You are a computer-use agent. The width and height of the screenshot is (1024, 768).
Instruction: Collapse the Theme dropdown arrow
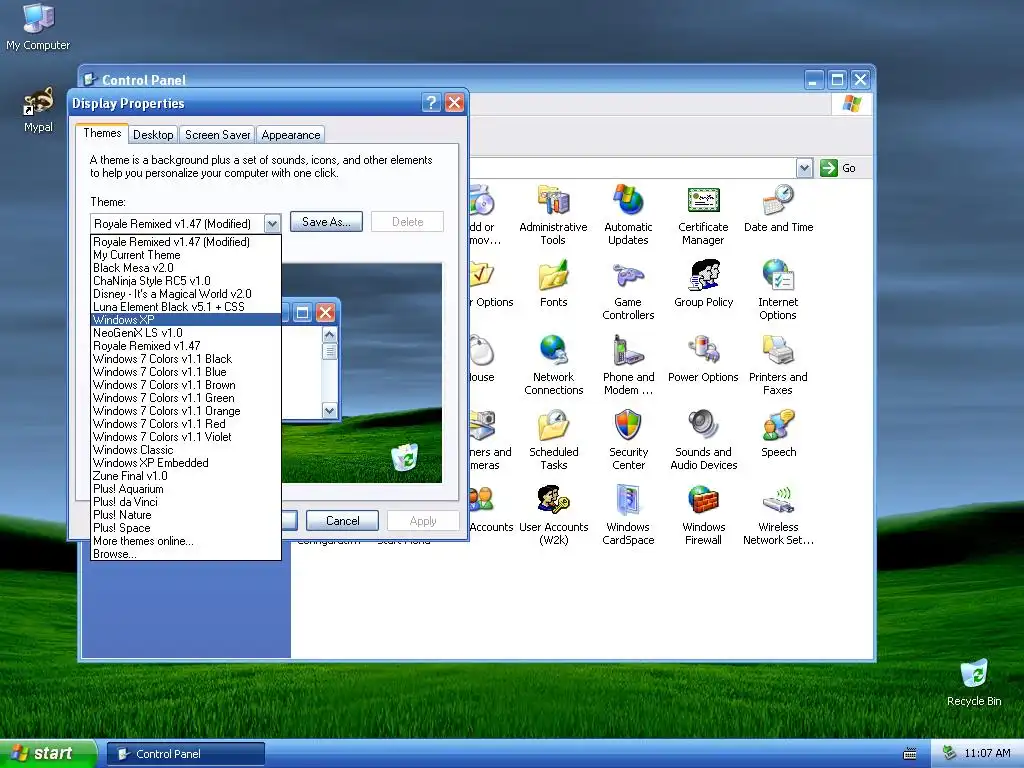(272, 223)
